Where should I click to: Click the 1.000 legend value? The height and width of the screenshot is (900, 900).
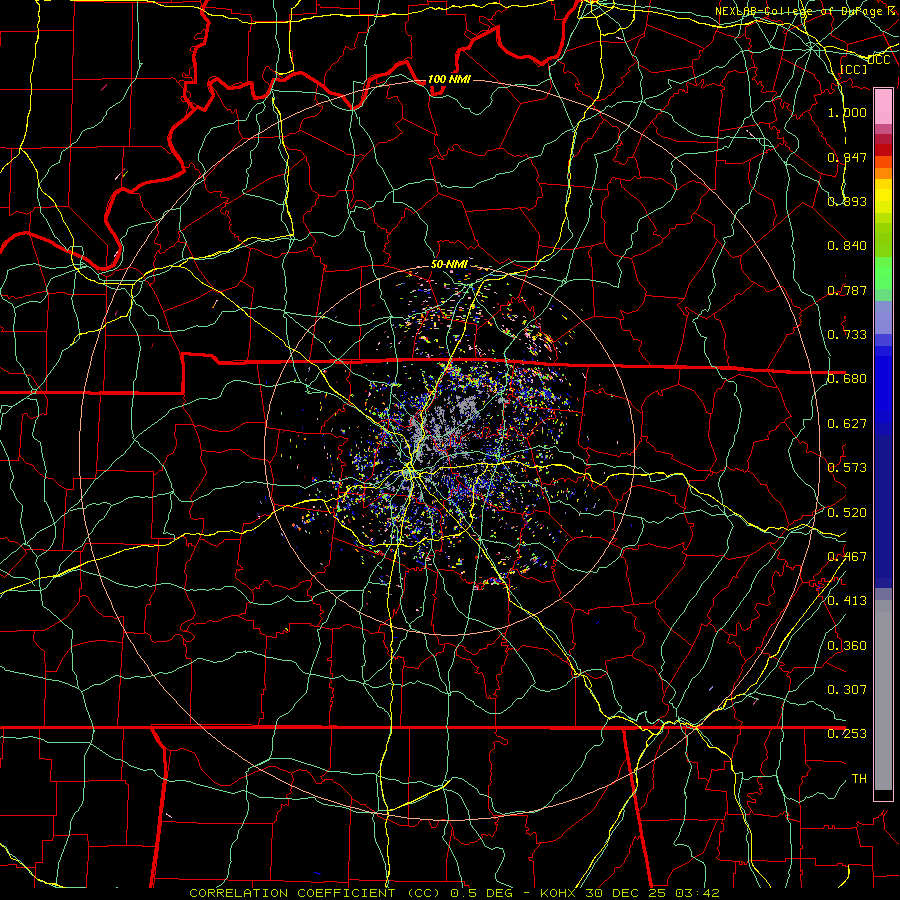click(847, 112)
